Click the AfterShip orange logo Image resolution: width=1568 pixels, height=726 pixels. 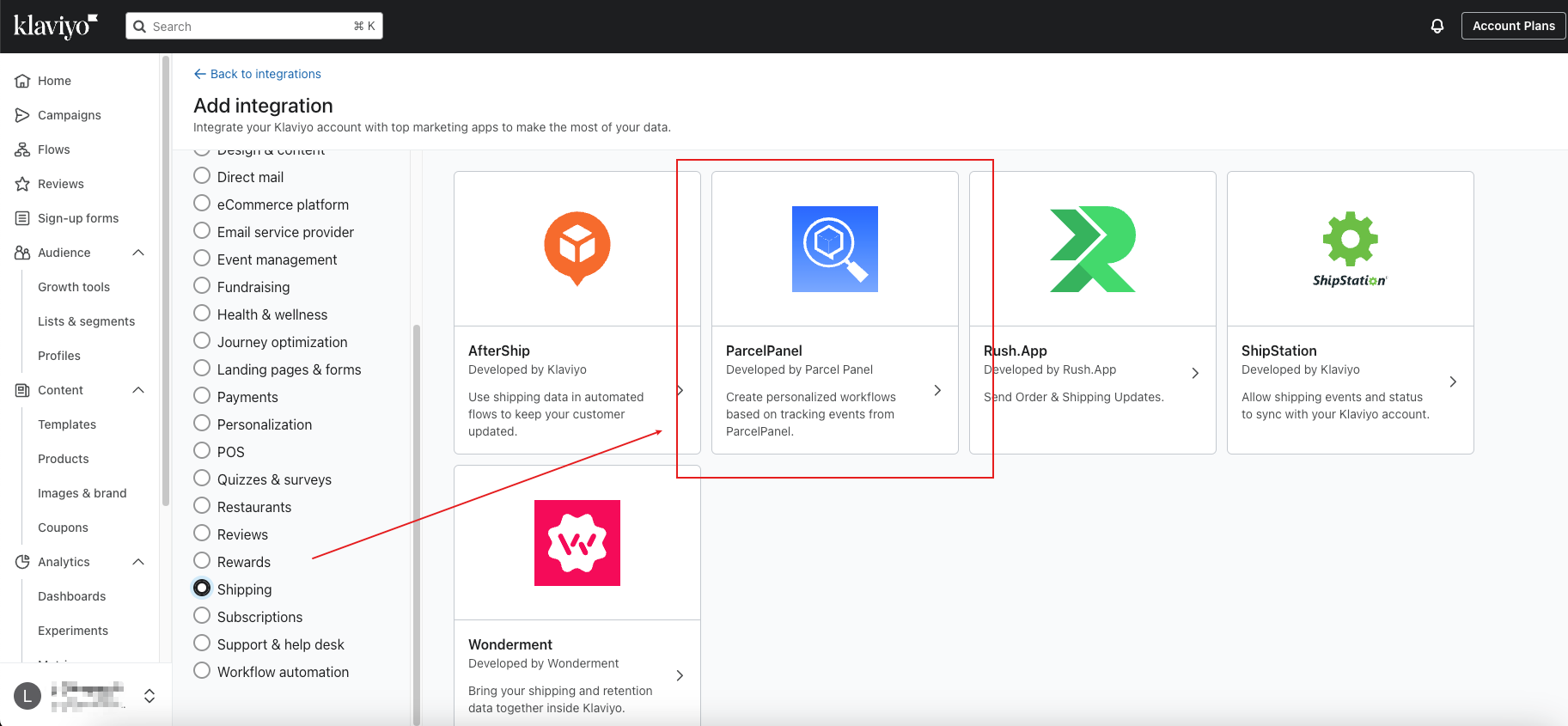coord(577,248)
